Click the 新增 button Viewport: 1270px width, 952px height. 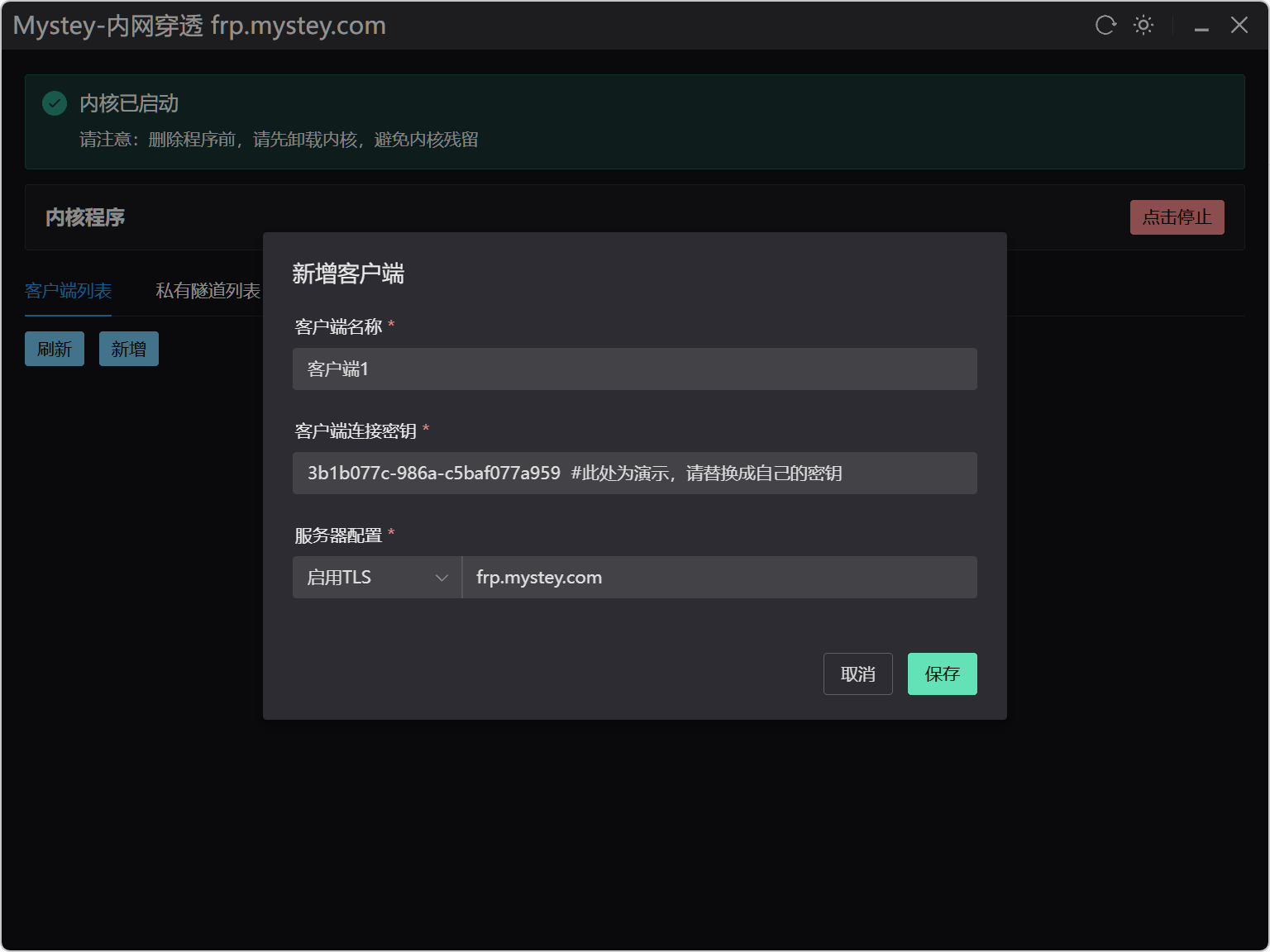pos(128,349)
